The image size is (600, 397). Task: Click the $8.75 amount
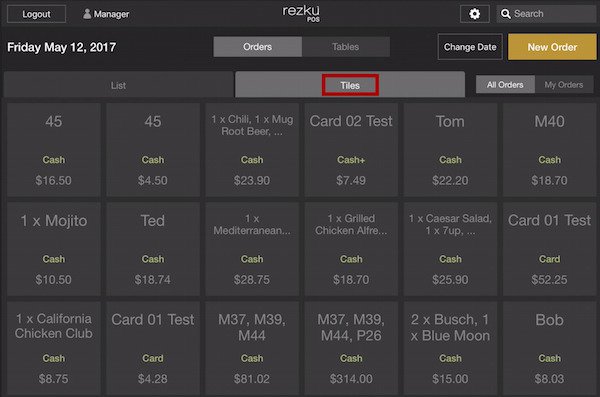click(54, 379)
